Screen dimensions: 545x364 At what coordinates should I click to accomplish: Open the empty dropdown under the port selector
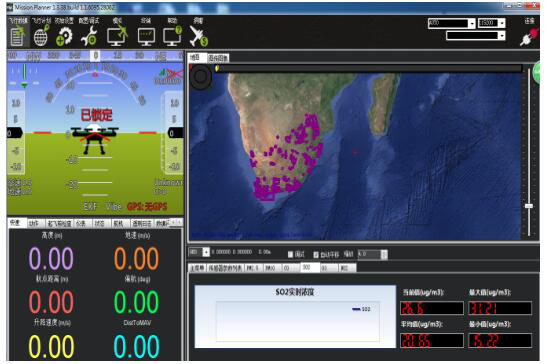[x=475, y=35]
